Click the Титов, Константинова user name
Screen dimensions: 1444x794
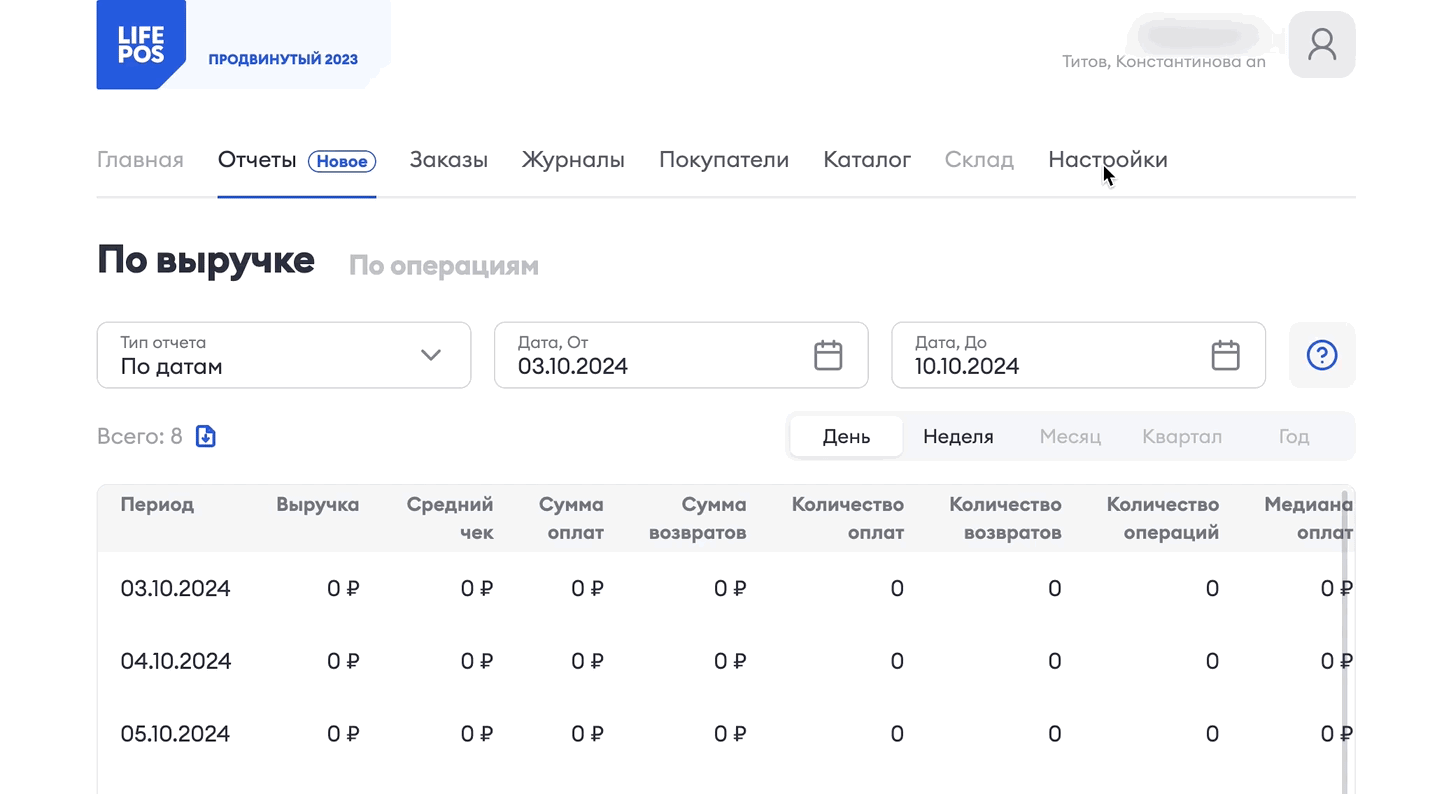coord(1164,62)
